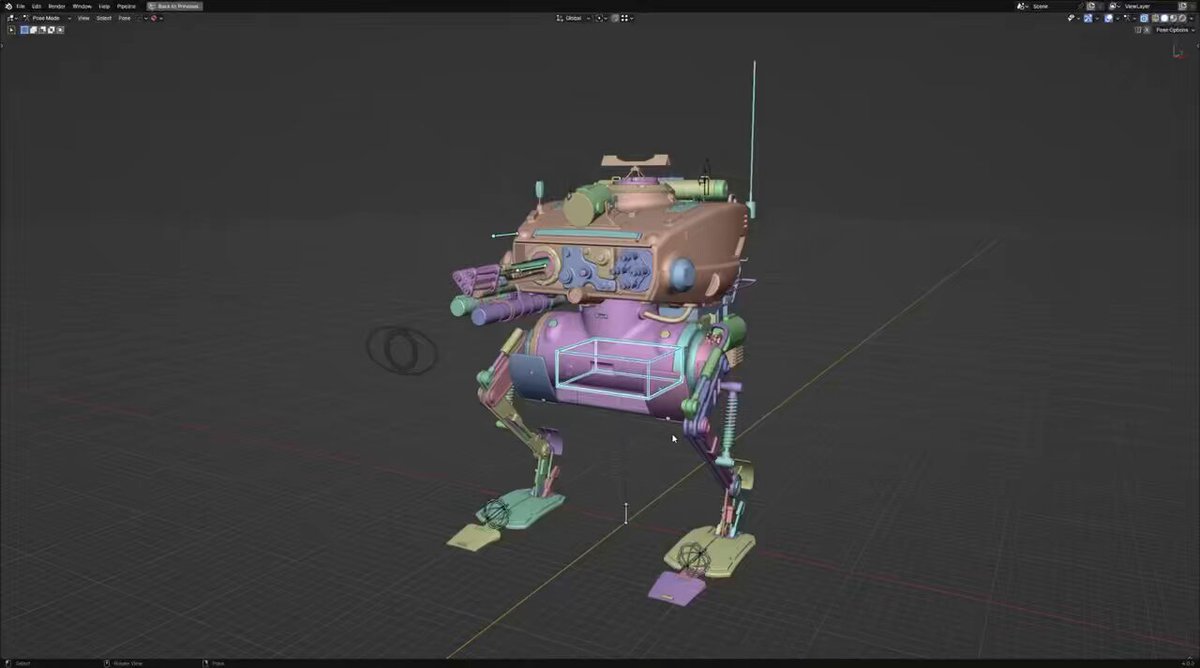Click the view layer browse icon

pyautogui.click(x=1114, y=6)
